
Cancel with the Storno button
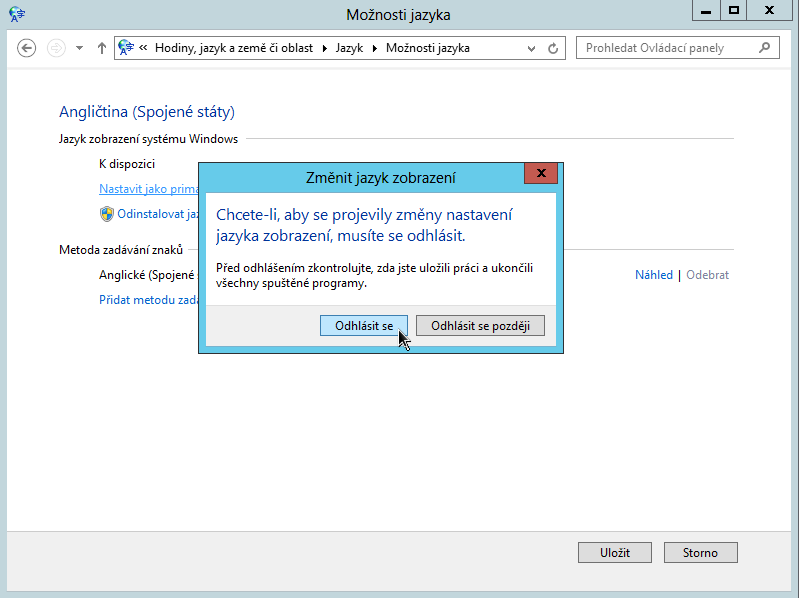[x=700, y=552]
